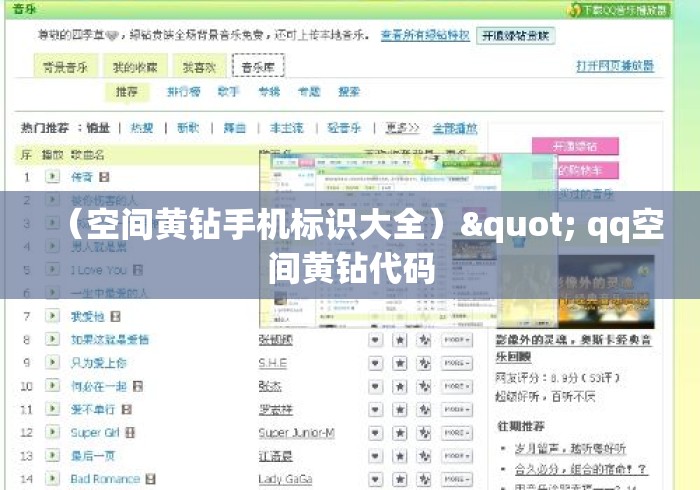Image resolution: width=700 pixels, height=490 pixels.
Task: Play song 13 最后一页
Action: (52, 455)
